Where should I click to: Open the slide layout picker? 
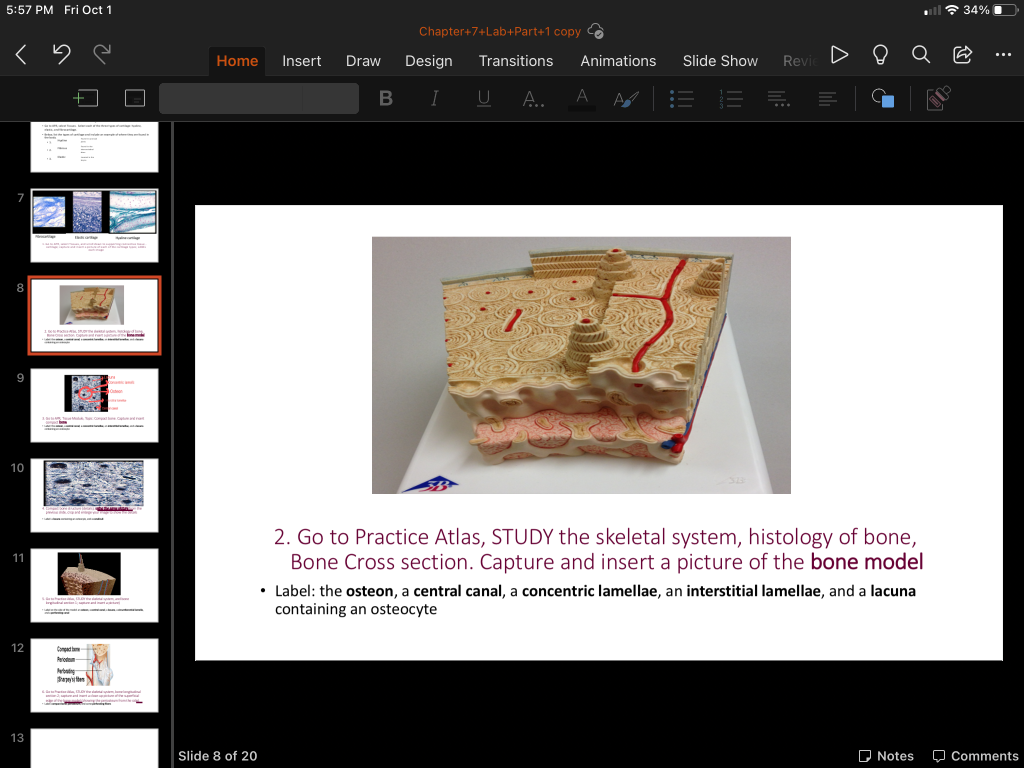[x=135, y=98]
